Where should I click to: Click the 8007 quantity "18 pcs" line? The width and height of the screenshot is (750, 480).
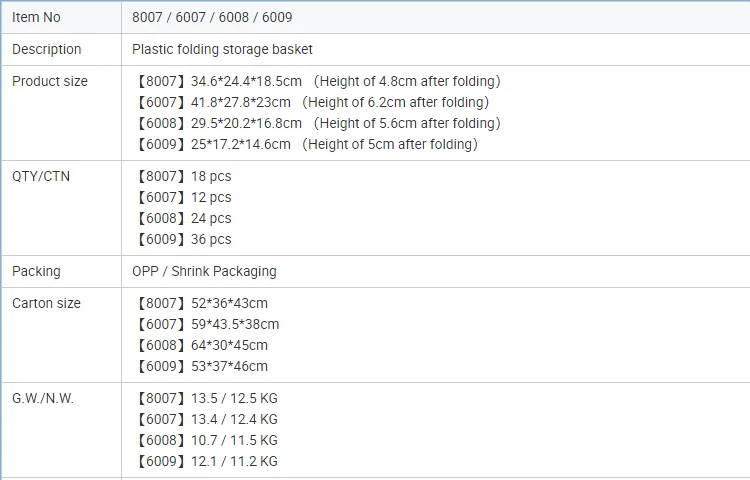[182, 176]
